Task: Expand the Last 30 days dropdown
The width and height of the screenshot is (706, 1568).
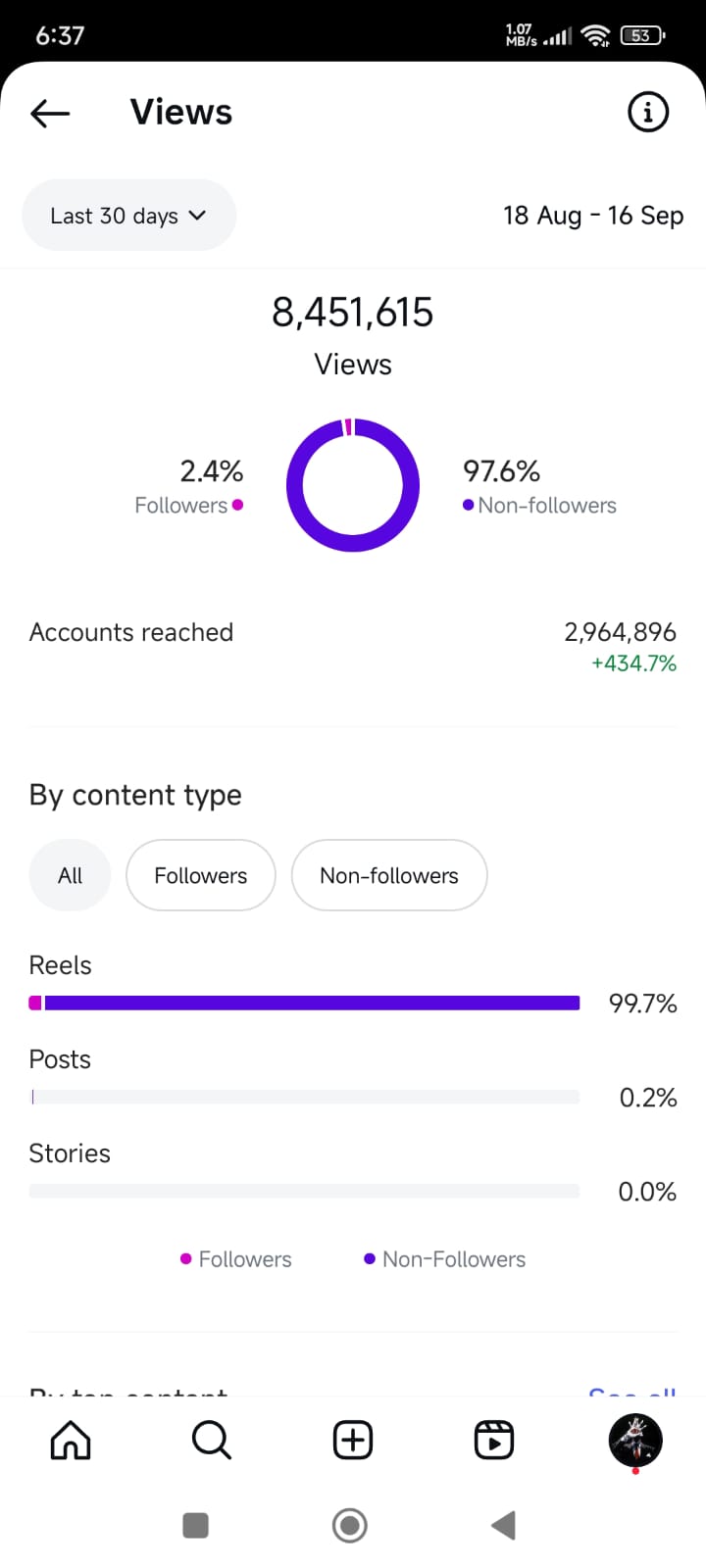Action: (x=127, y=216)
